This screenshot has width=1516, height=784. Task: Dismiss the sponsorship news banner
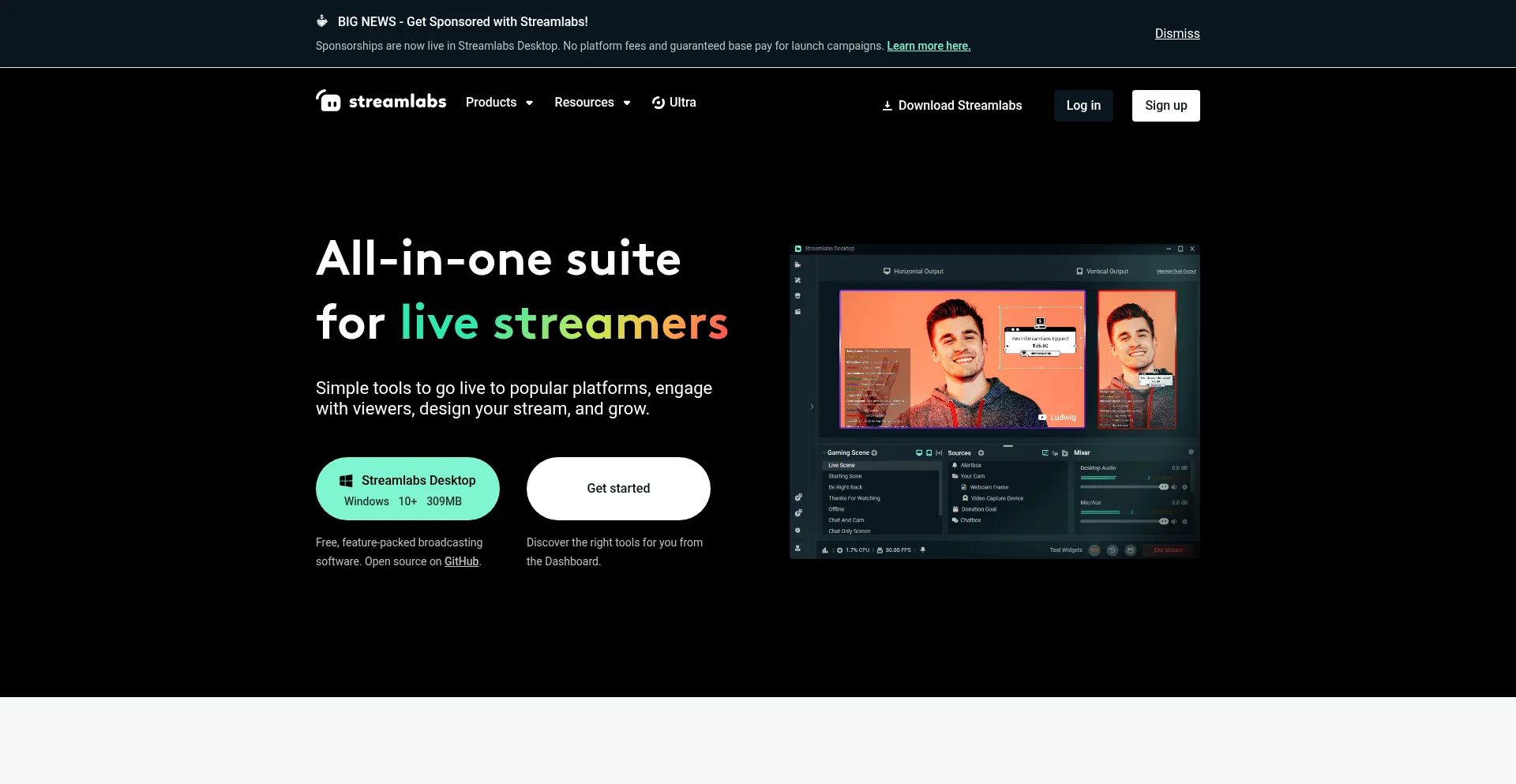tap(1176, 33)
